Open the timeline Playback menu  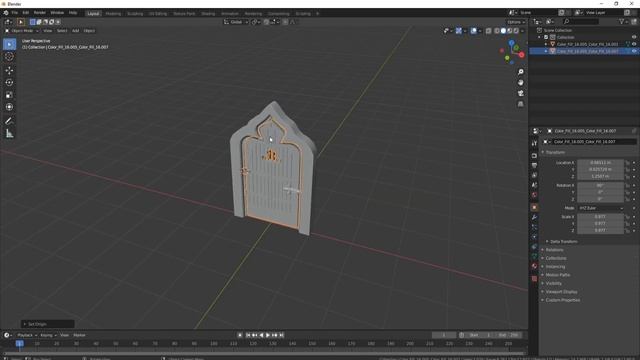(27, 335)
